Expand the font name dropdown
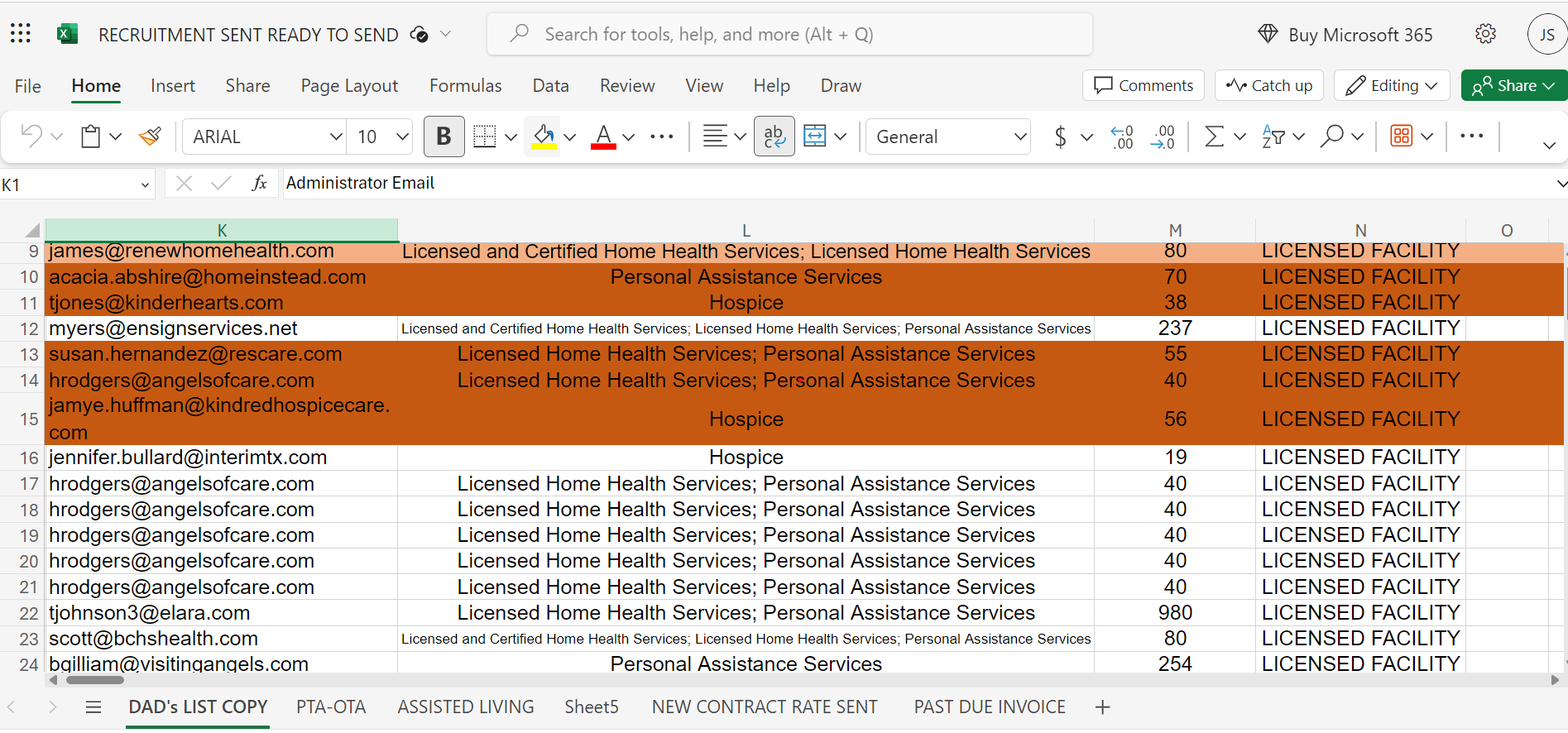 click(x=335, y=137)
